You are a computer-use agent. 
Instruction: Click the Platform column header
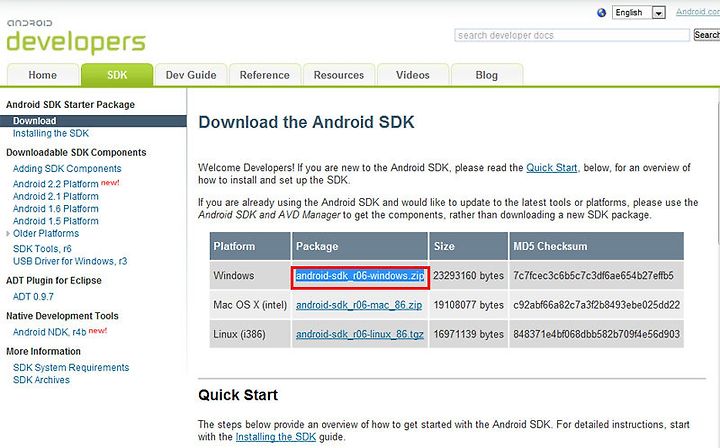coord(250,246)
